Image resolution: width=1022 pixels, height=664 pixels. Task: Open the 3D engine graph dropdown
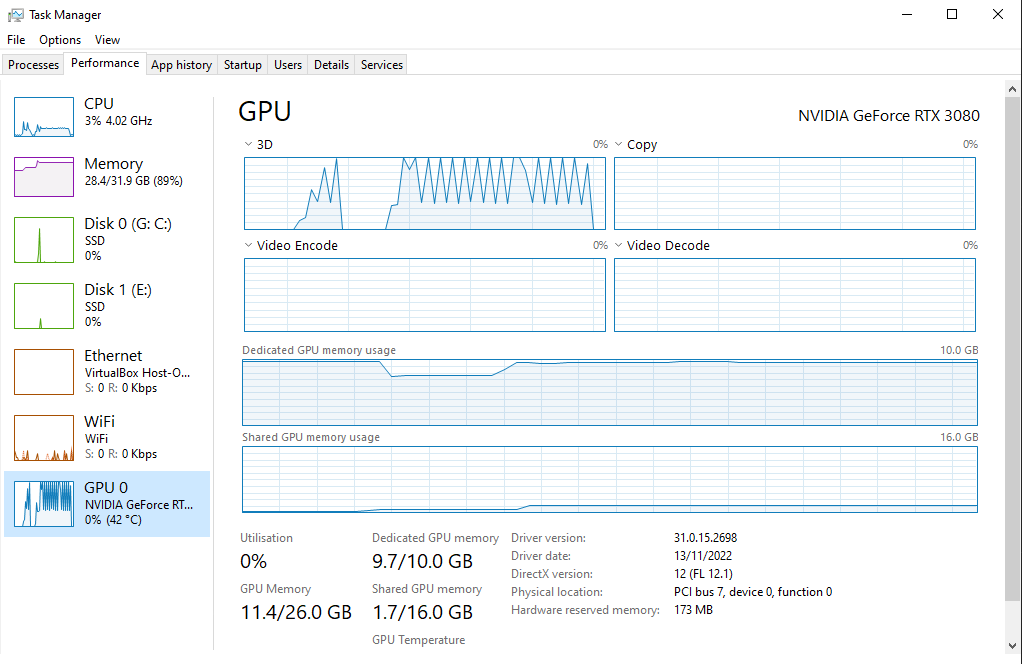click(x=248, y=144)
